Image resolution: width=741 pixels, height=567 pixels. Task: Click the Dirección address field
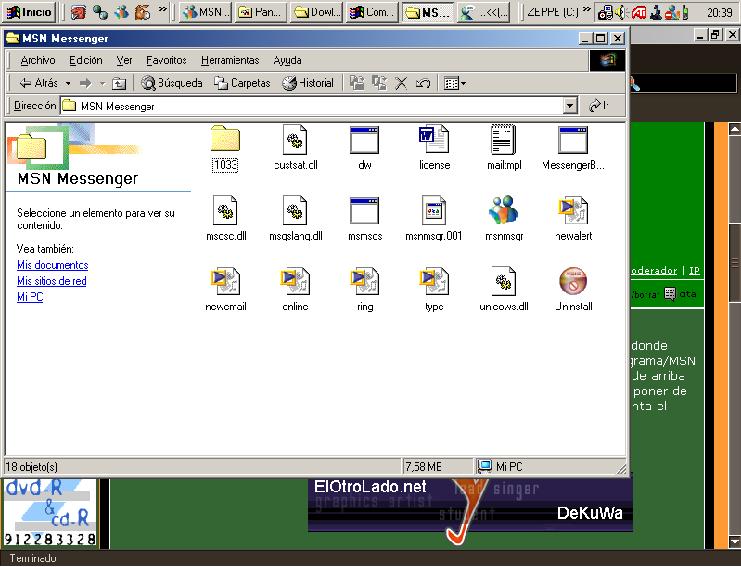pos(312,106)
